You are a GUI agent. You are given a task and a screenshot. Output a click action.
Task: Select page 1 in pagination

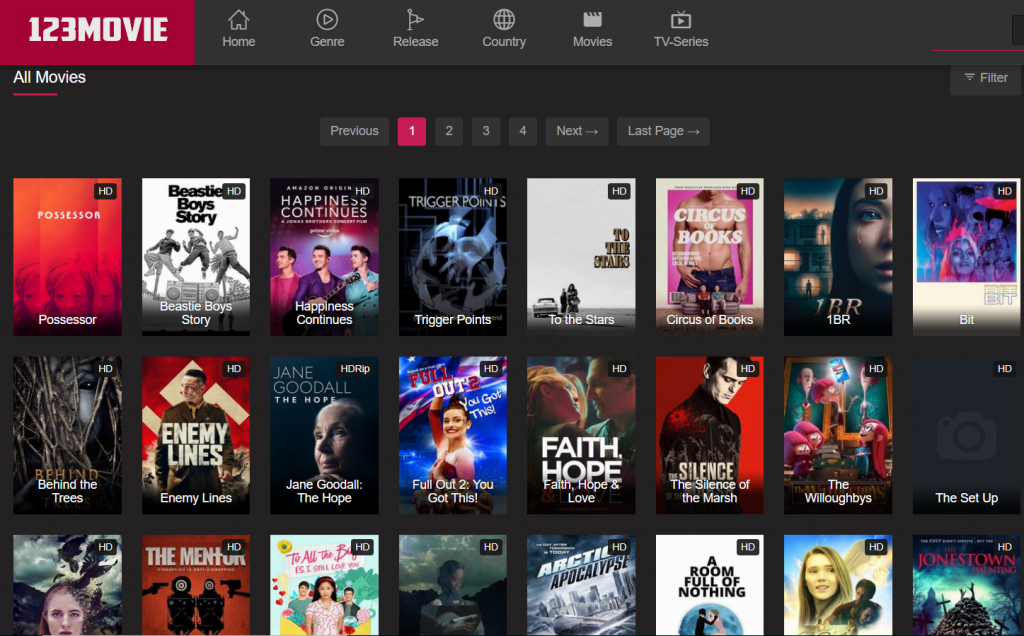pos(411,131)
